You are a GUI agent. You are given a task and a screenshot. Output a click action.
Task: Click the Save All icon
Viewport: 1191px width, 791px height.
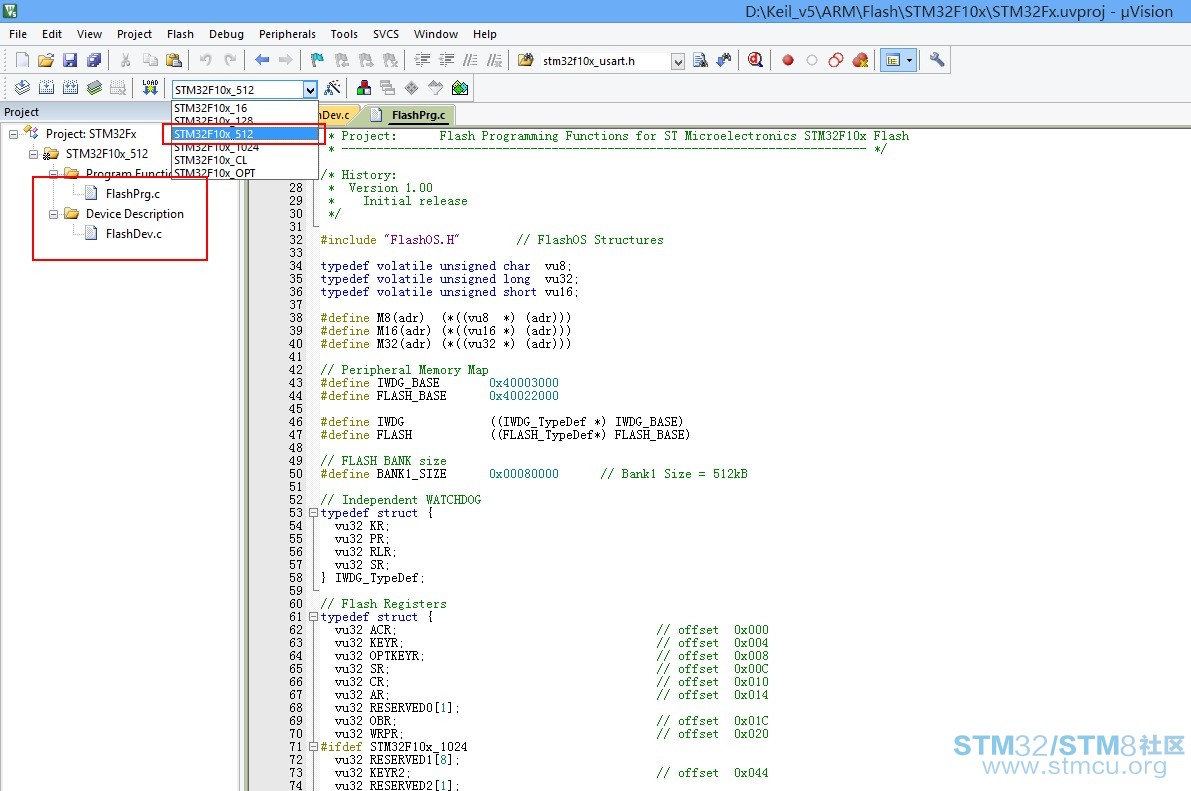(94, 60)
